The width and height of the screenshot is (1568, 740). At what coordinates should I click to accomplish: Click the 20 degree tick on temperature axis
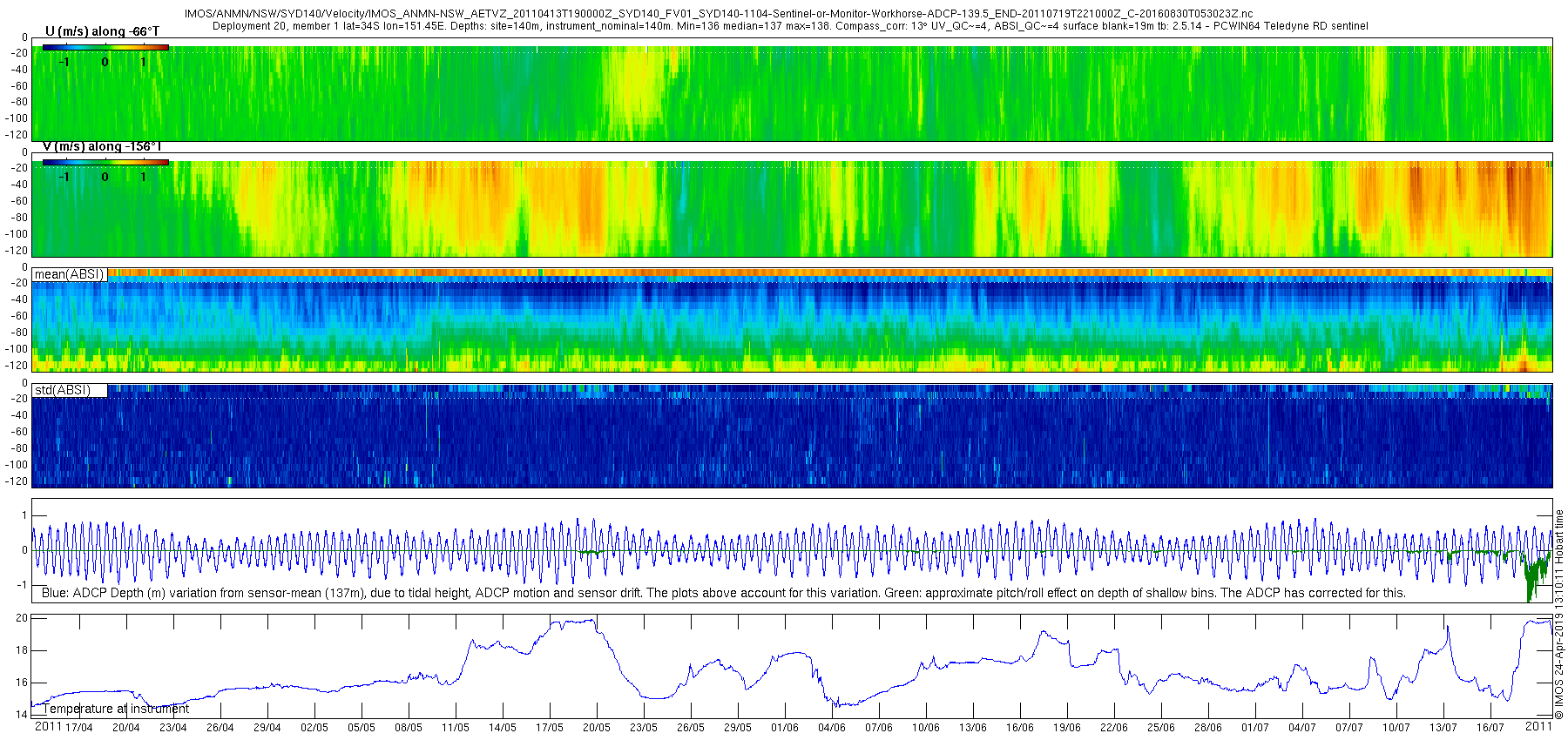coord(22,618)
